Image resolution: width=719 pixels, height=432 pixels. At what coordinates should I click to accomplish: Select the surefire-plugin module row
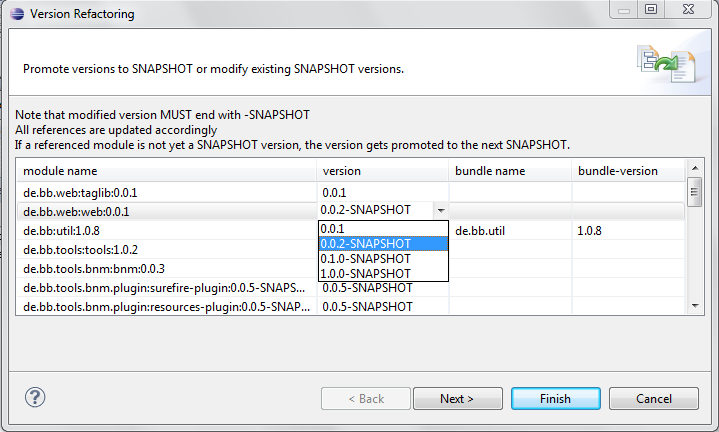[351, 288]
